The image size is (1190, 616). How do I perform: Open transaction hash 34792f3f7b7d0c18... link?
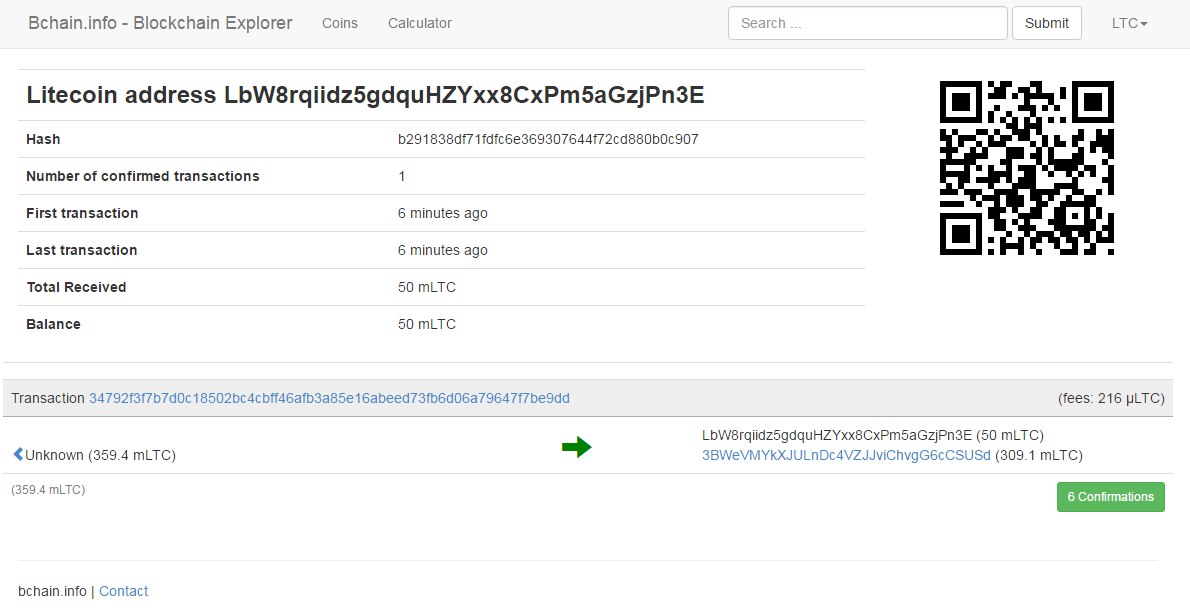coord(329,398)
